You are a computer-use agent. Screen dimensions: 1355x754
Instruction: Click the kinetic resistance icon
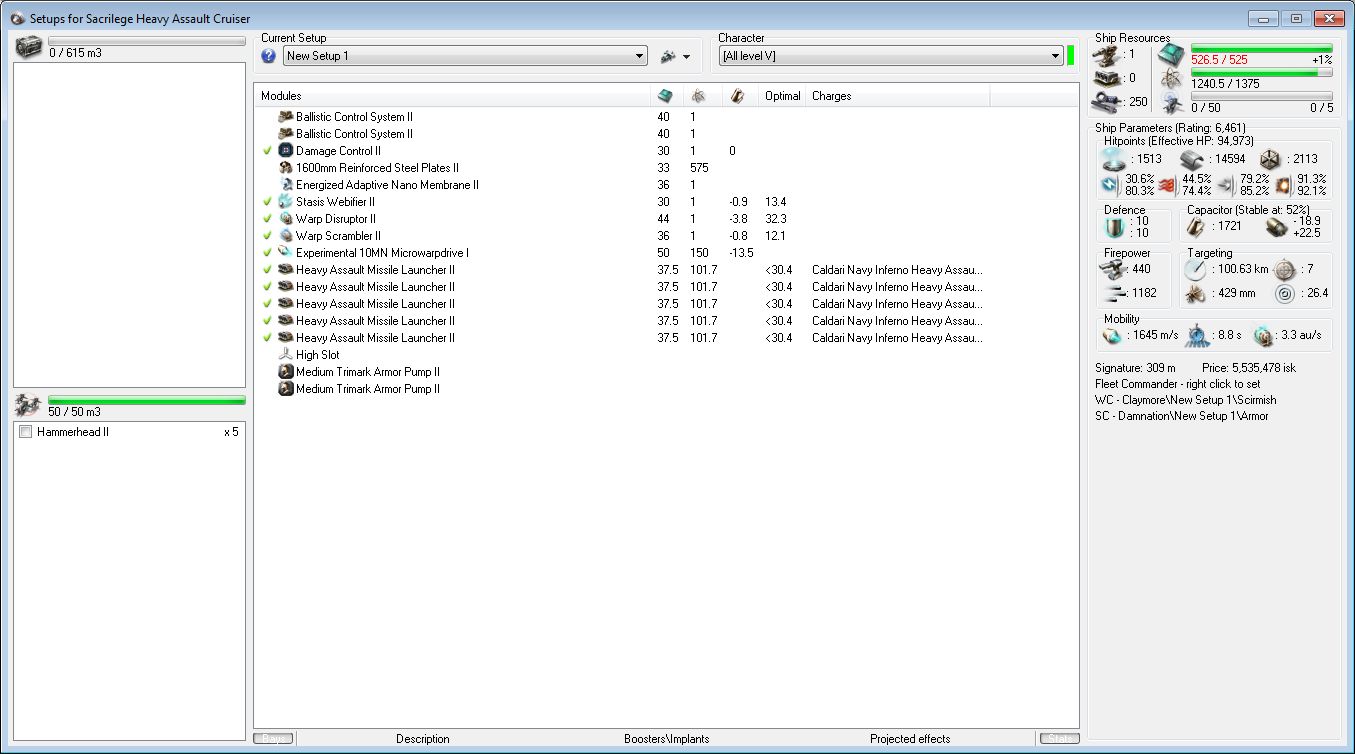1226,185
